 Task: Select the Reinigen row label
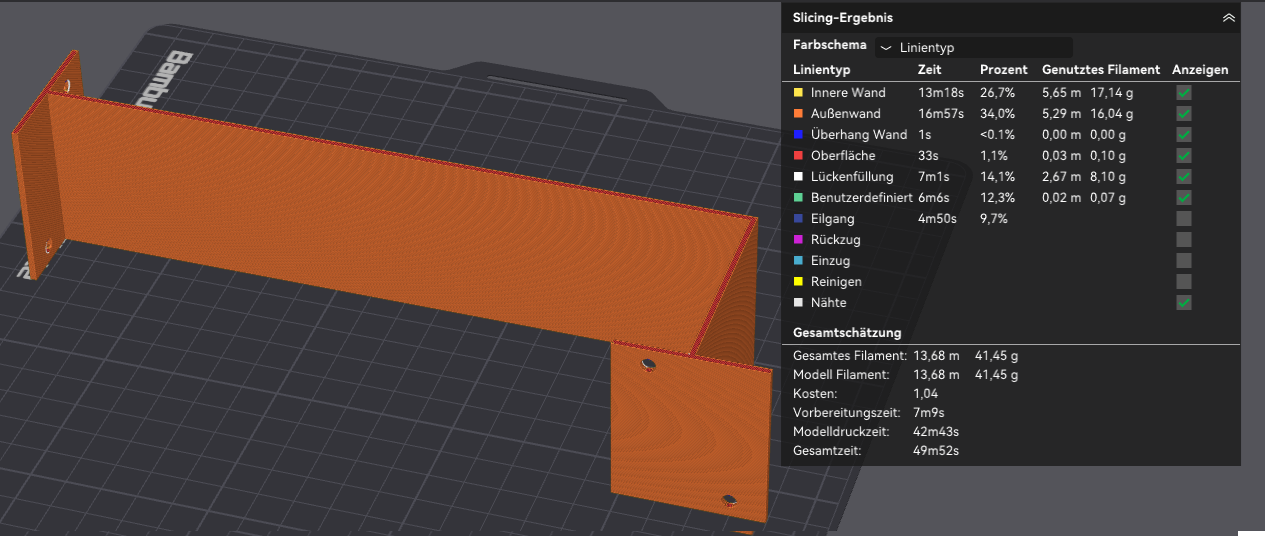pos(835,282)
